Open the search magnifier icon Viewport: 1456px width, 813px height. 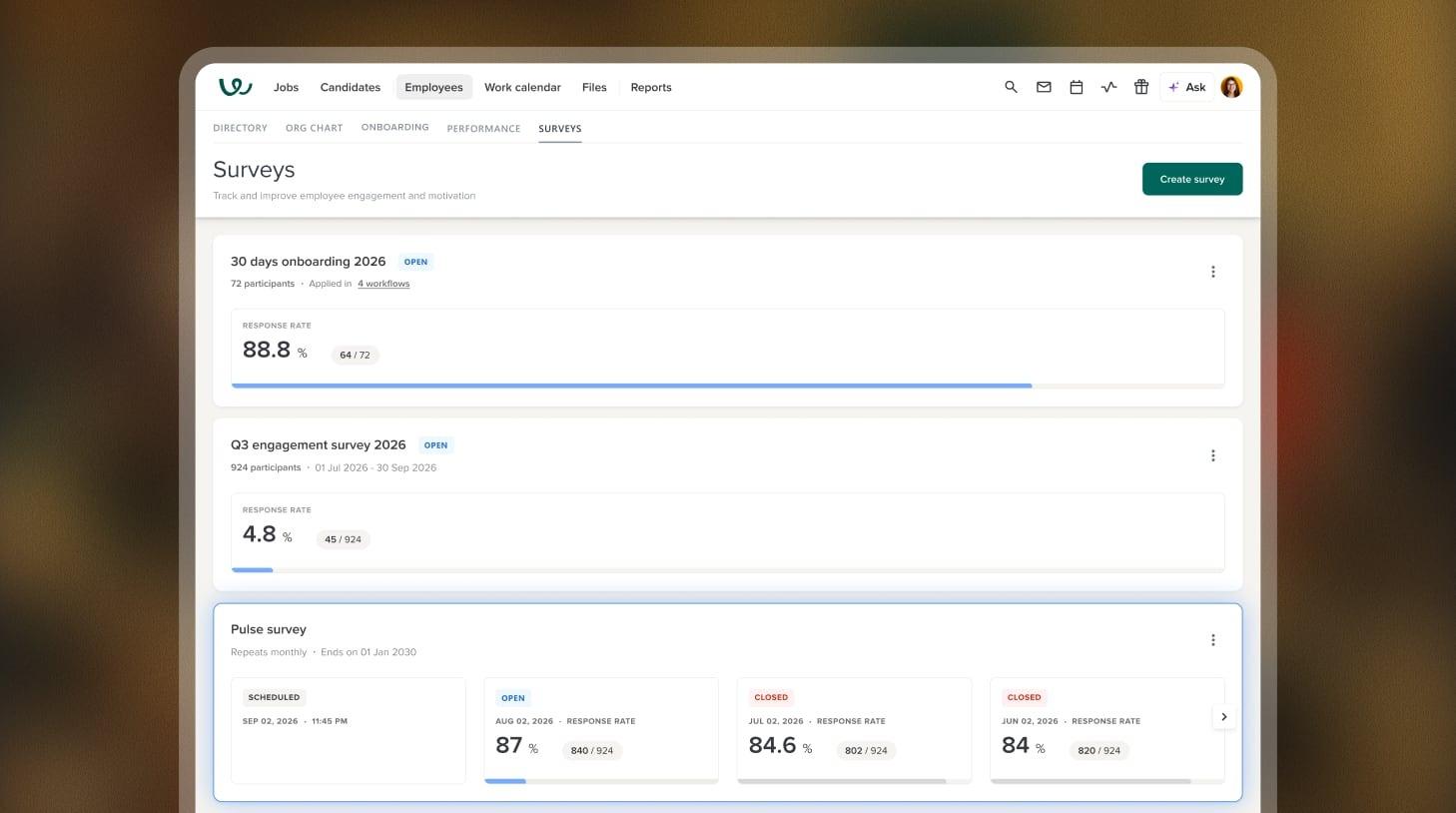pyautogui.click(x=1011, y=87)
